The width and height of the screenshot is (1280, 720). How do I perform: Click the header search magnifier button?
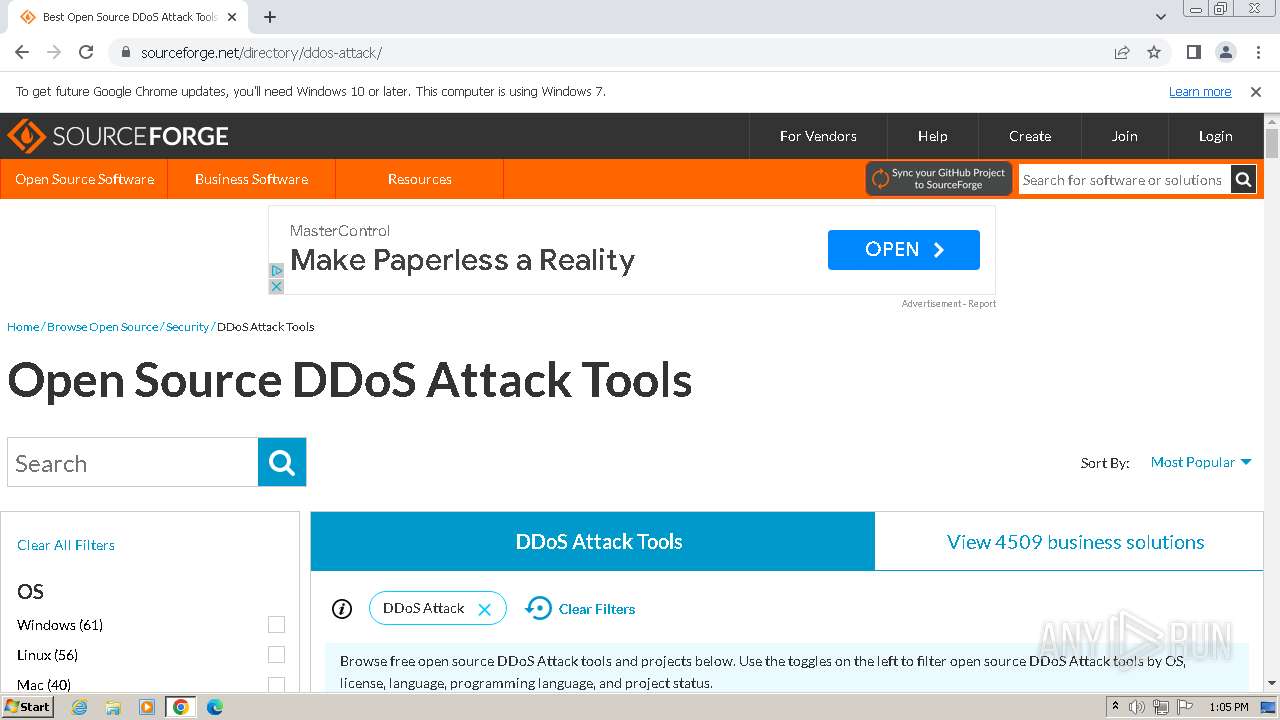click(x=1243, y=180)
